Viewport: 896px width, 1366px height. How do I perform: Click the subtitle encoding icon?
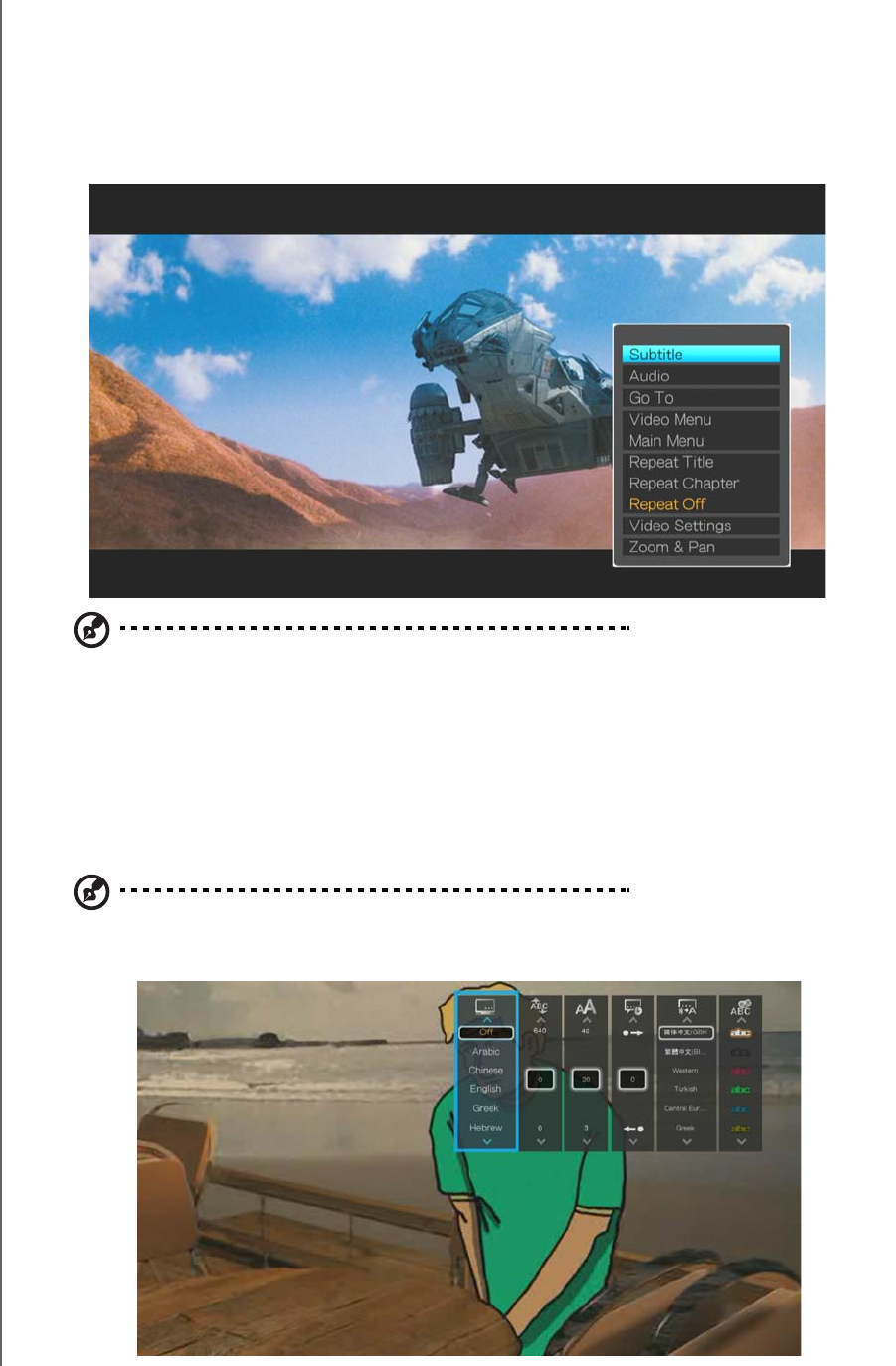pyautogui.click(x=686, y=1007)
